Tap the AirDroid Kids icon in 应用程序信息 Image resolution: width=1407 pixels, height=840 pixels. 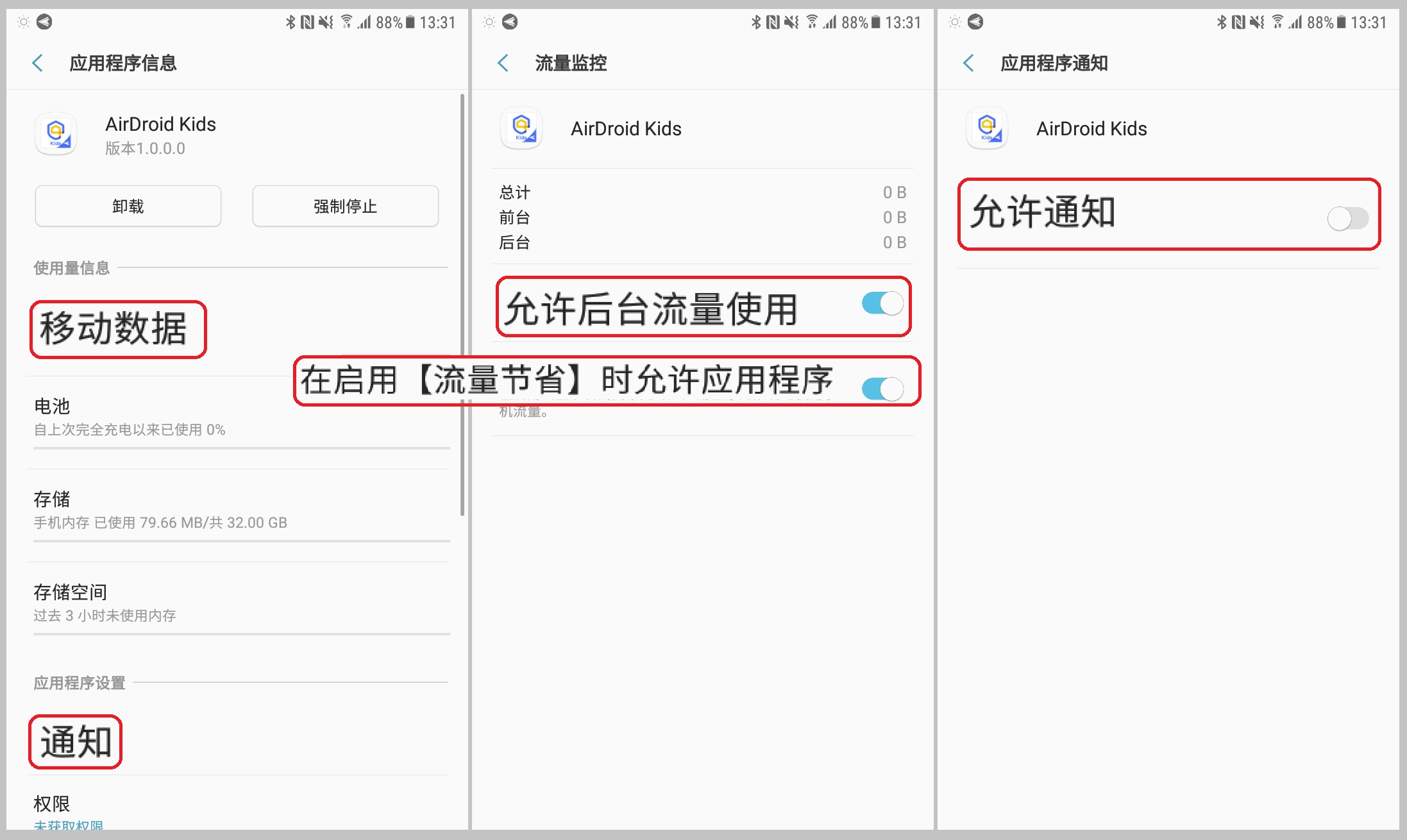tap(56, 133)
